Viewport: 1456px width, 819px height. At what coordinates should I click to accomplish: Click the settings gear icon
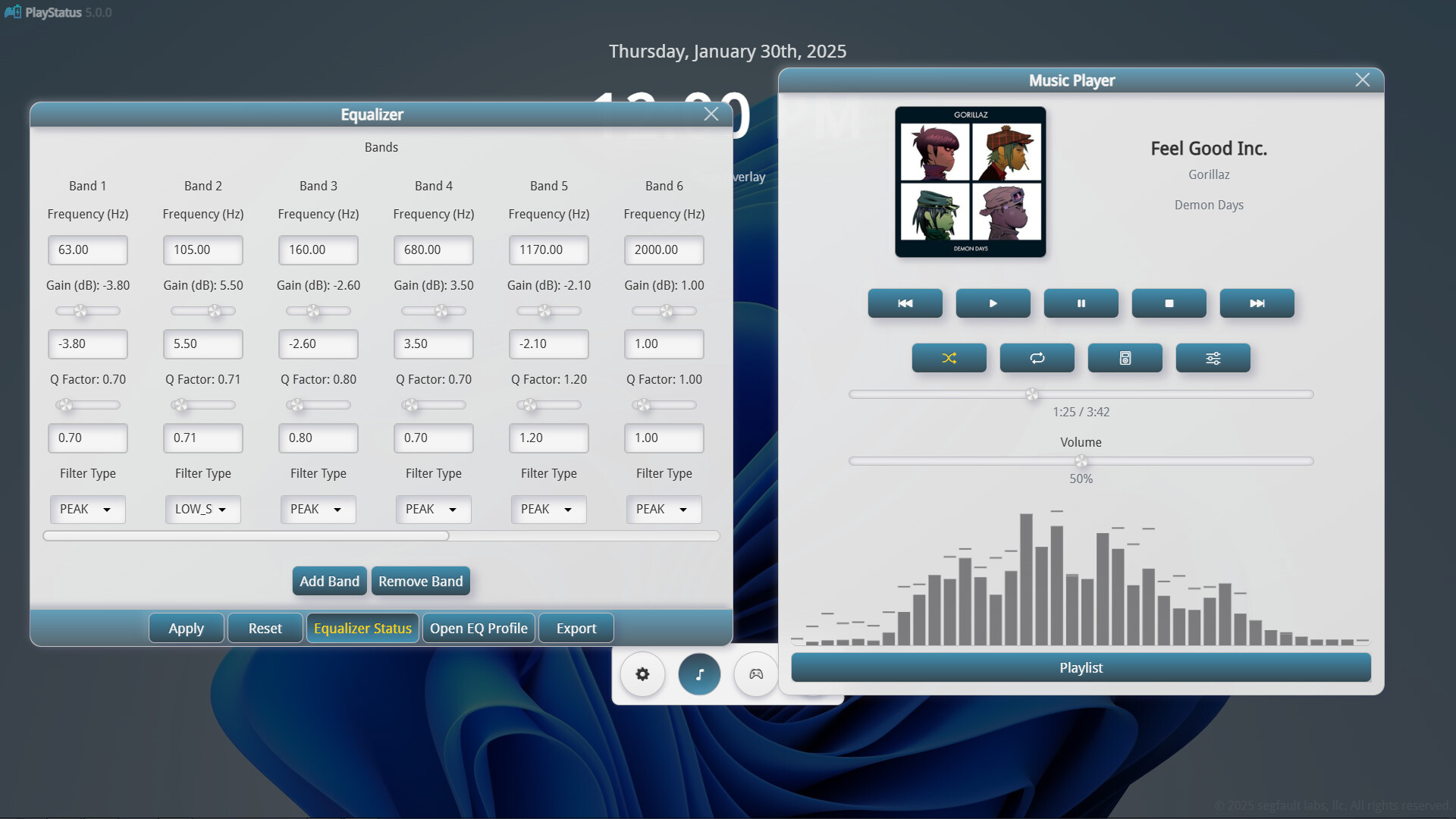pyautogui.click(x=642, y=673)
